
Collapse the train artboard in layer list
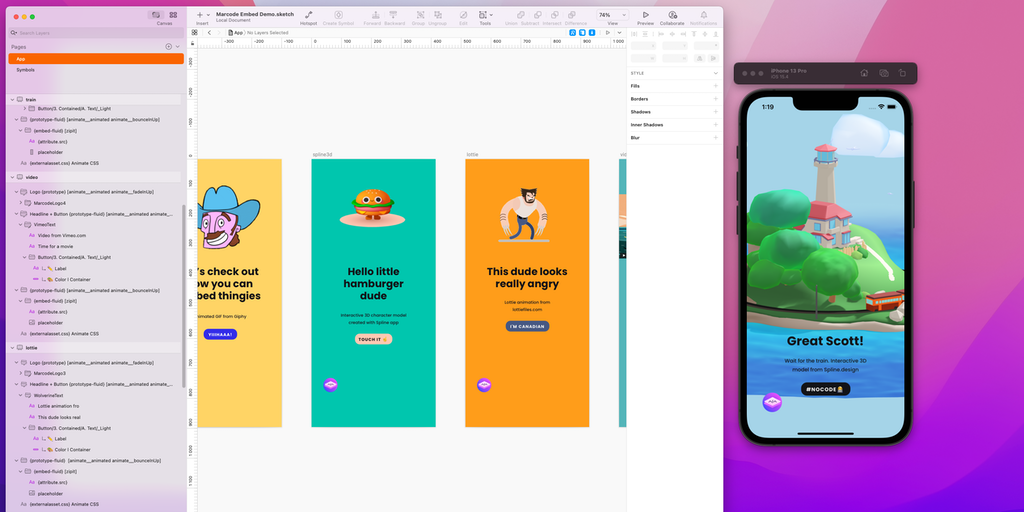click(14, 99)
